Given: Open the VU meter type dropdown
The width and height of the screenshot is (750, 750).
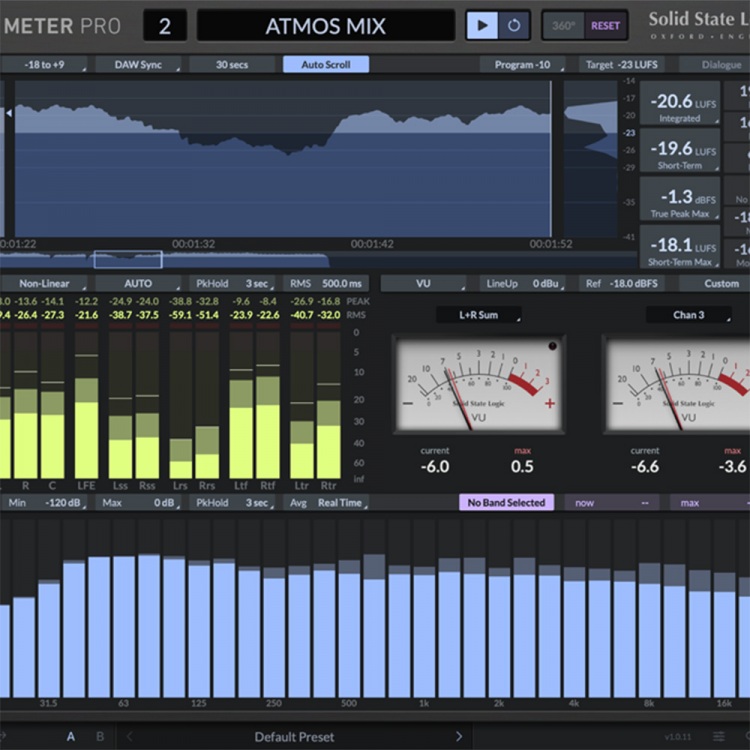Looking at the screenshot, I should tap(423, 284).
